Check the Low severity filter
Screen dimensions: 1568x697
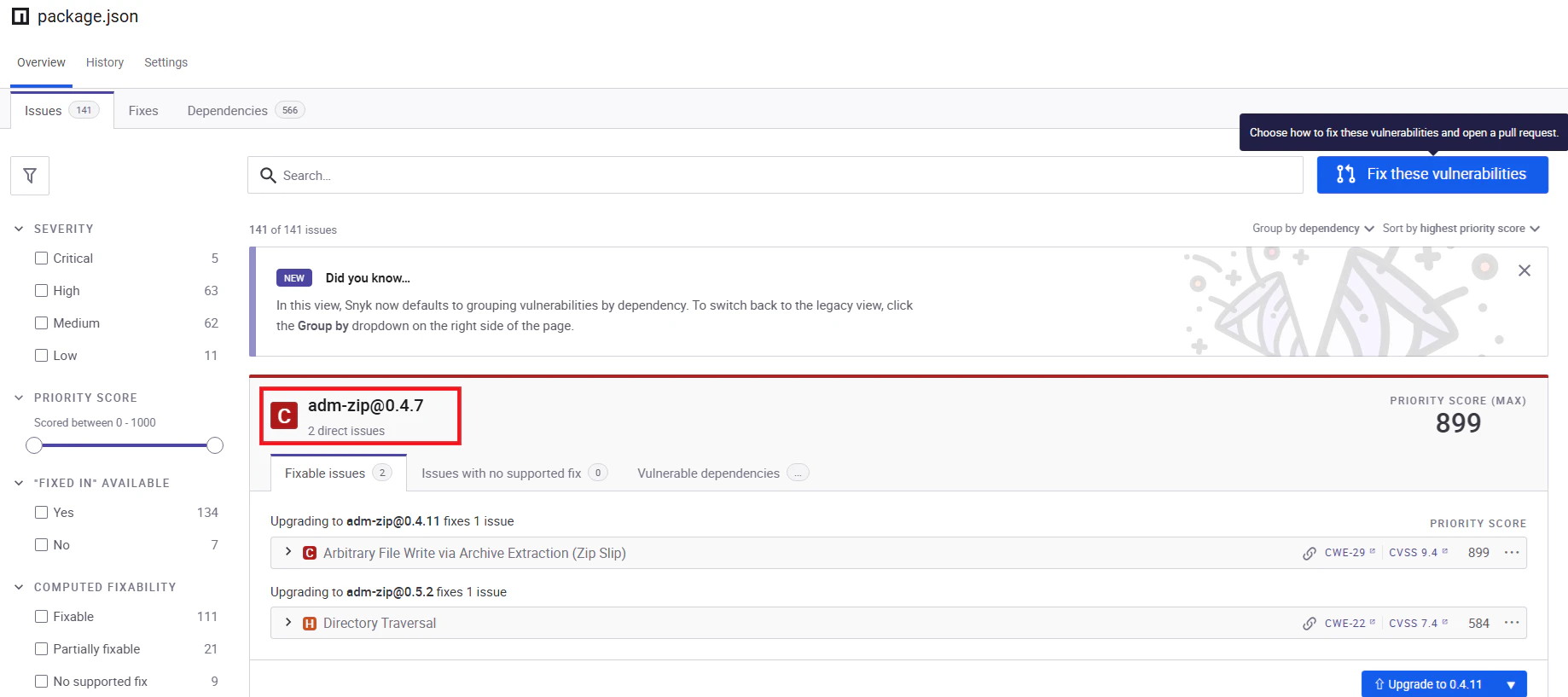pyautogui.click(x=41, y=356)
